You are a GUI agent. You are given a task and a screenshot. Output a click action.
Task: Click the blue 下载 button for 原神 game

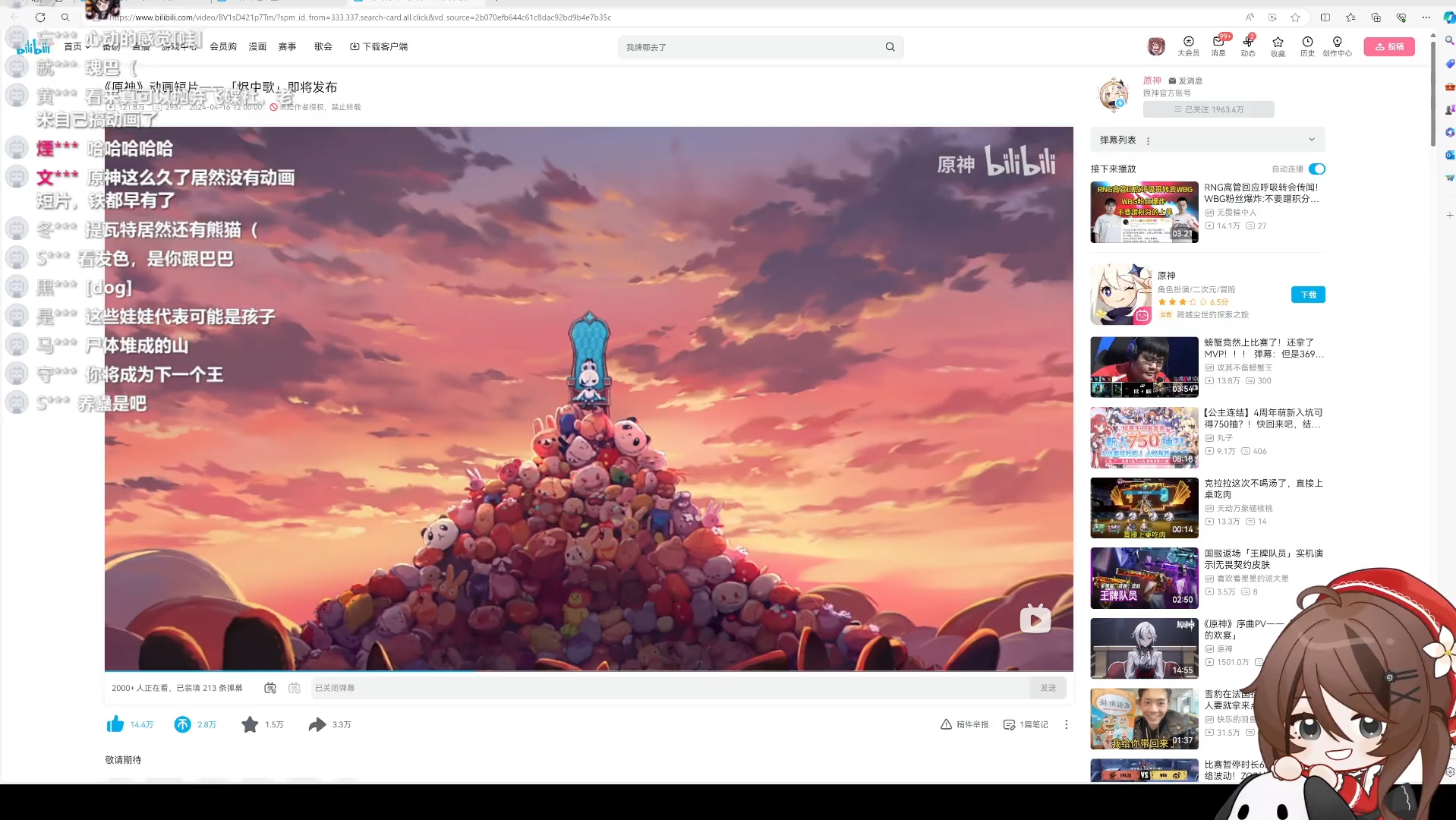pyautogui.click(x=1308, y=295)
